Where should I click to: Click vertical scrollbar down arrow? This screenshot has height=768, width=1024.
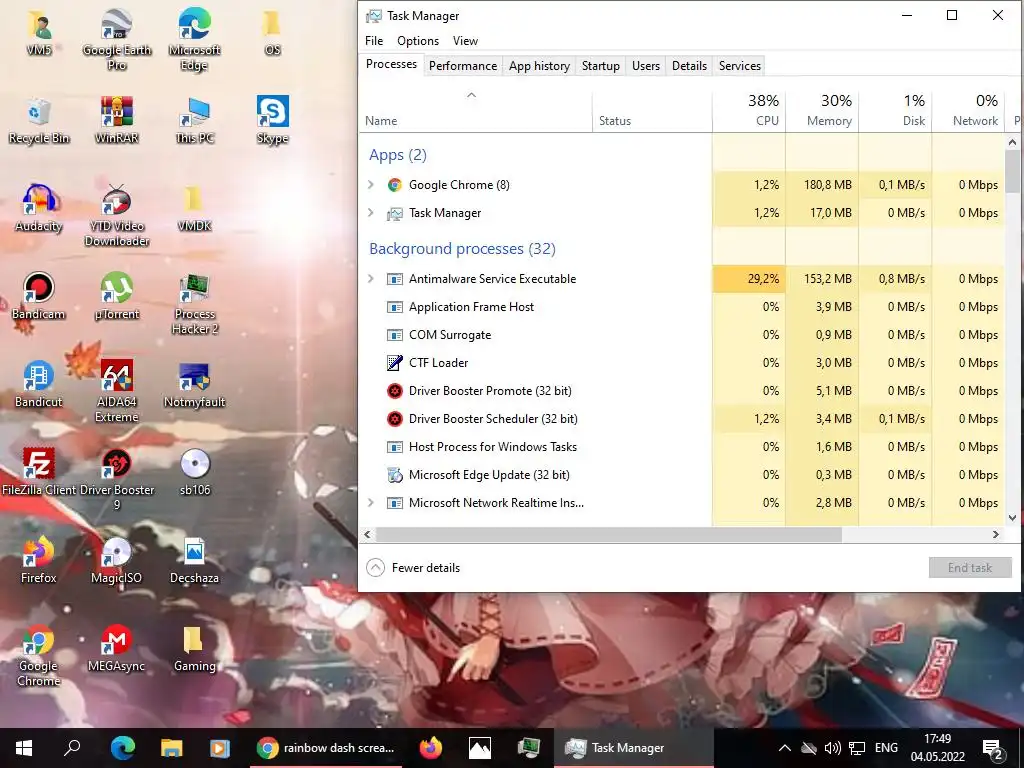point(1012,518)
